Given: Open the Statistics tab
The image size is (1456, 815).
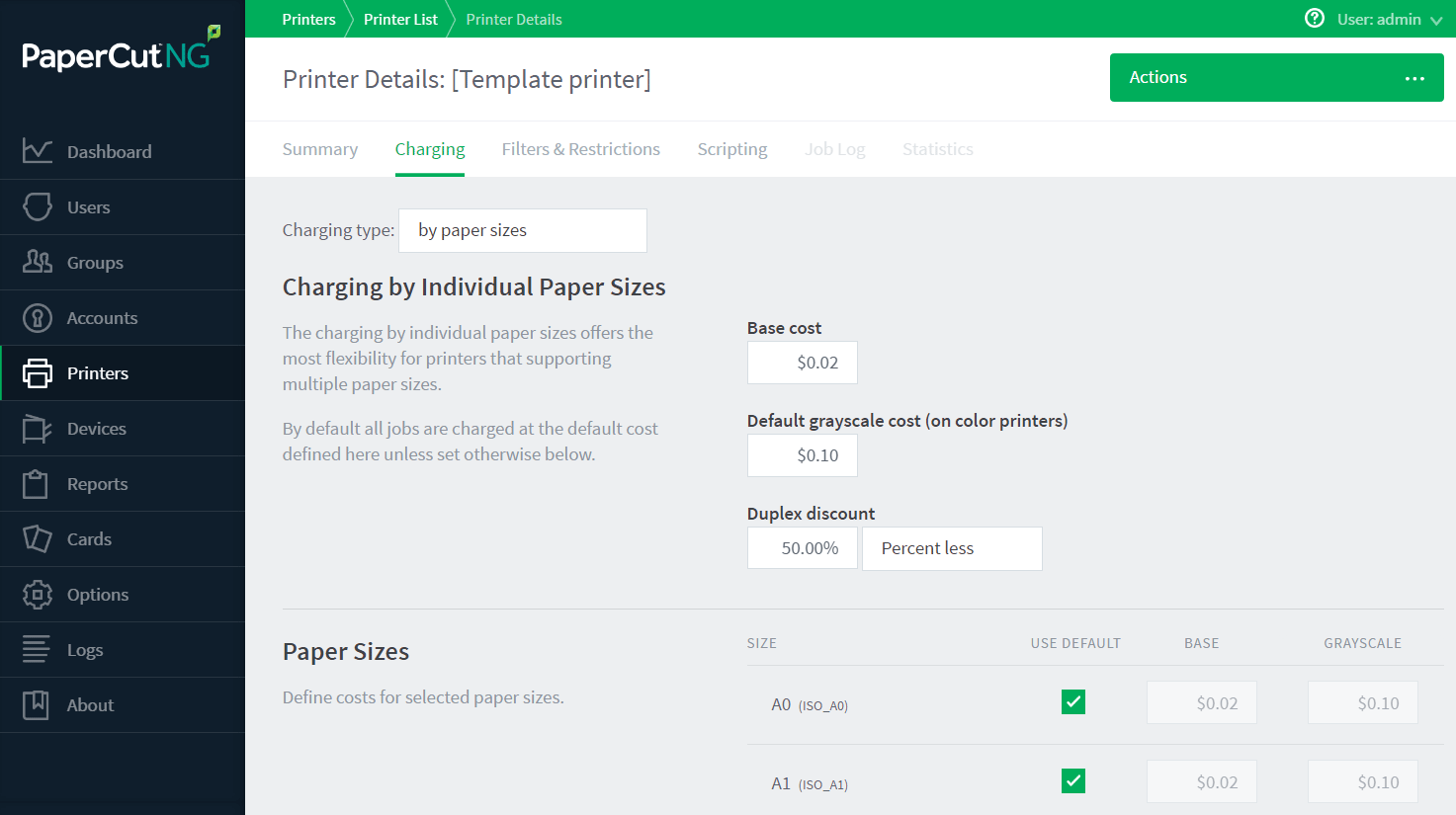Looking at the screenshot, I should pyautogui.click(x=938, y=149).
